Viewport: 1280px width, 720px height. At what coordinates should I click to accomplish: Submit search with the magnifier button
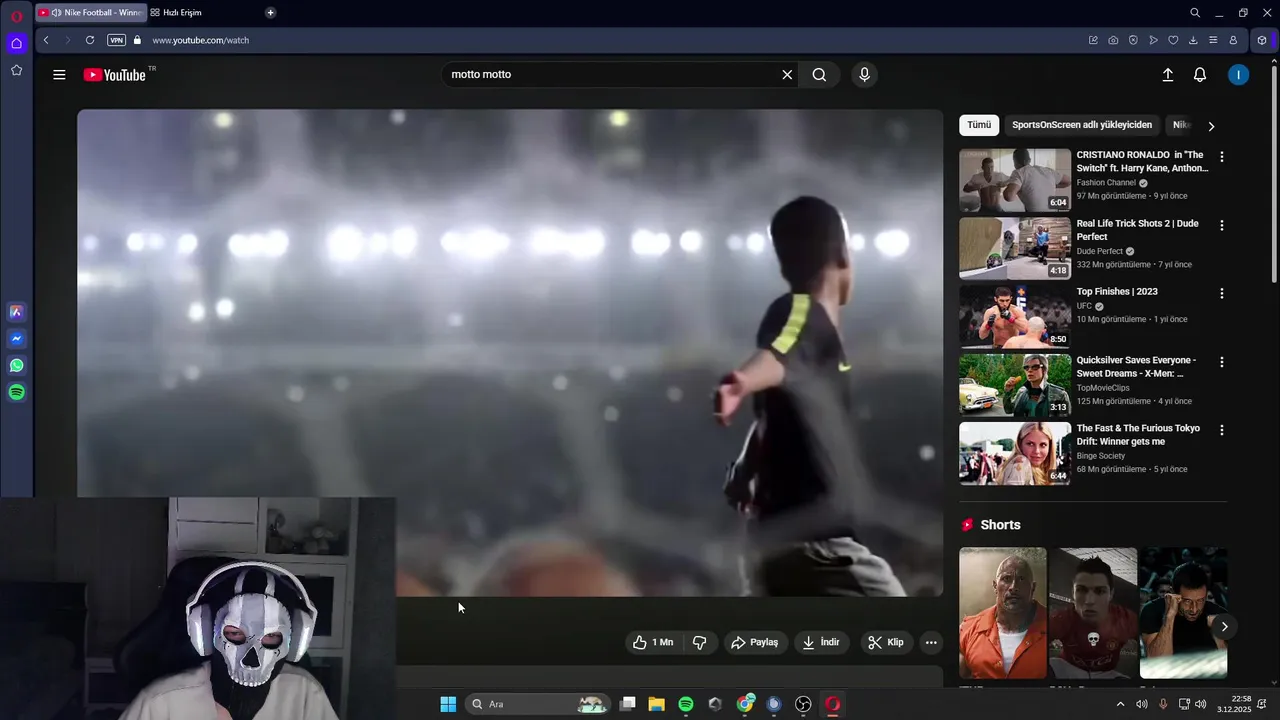pos(819,75)
